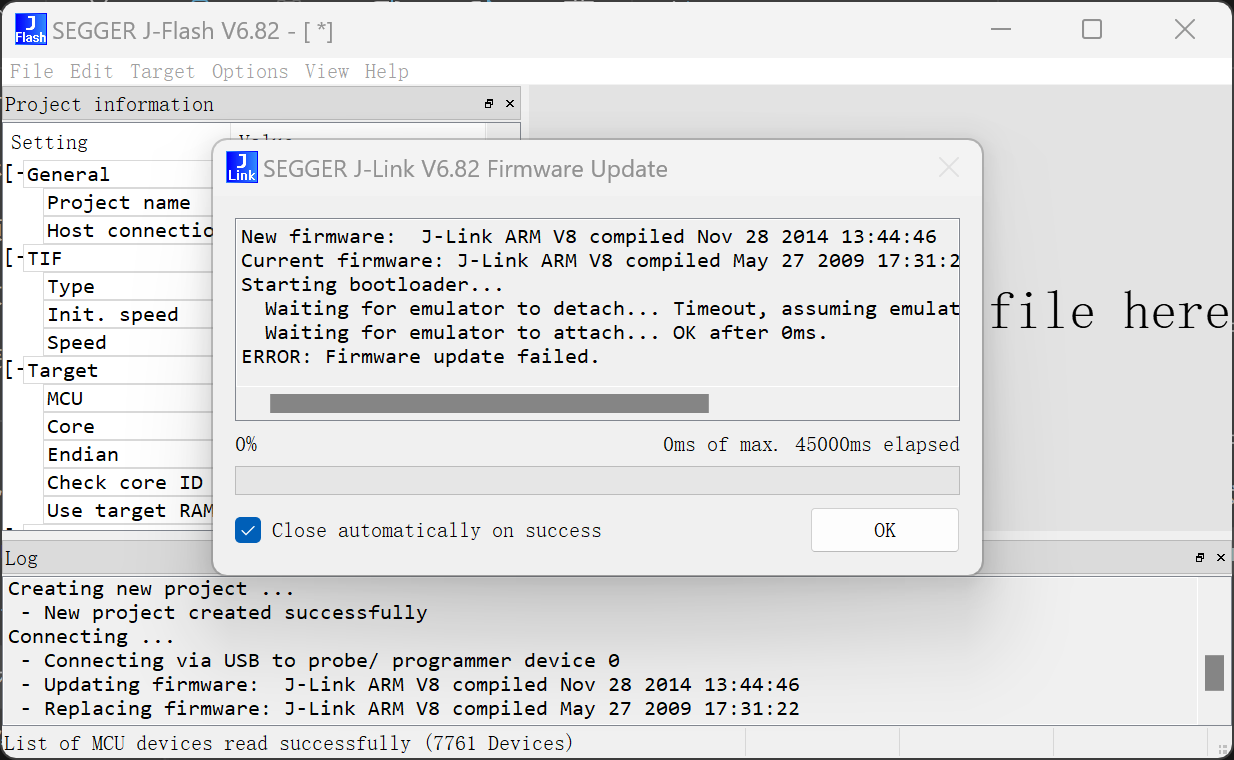Click the J-Flash application icon in title bar
Image resolution: width=1234 pixels, height=760 pixels.
click(x=31, y=30)
